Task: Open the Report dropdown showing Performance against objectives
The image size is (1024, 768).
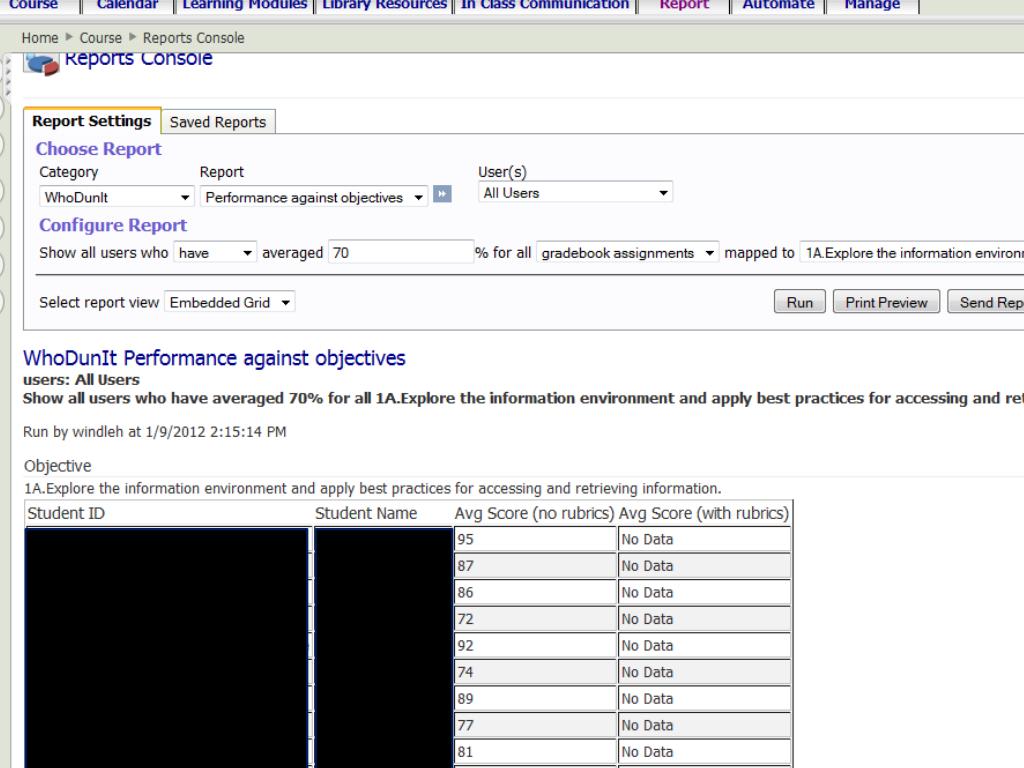Action: pos(314,197)
